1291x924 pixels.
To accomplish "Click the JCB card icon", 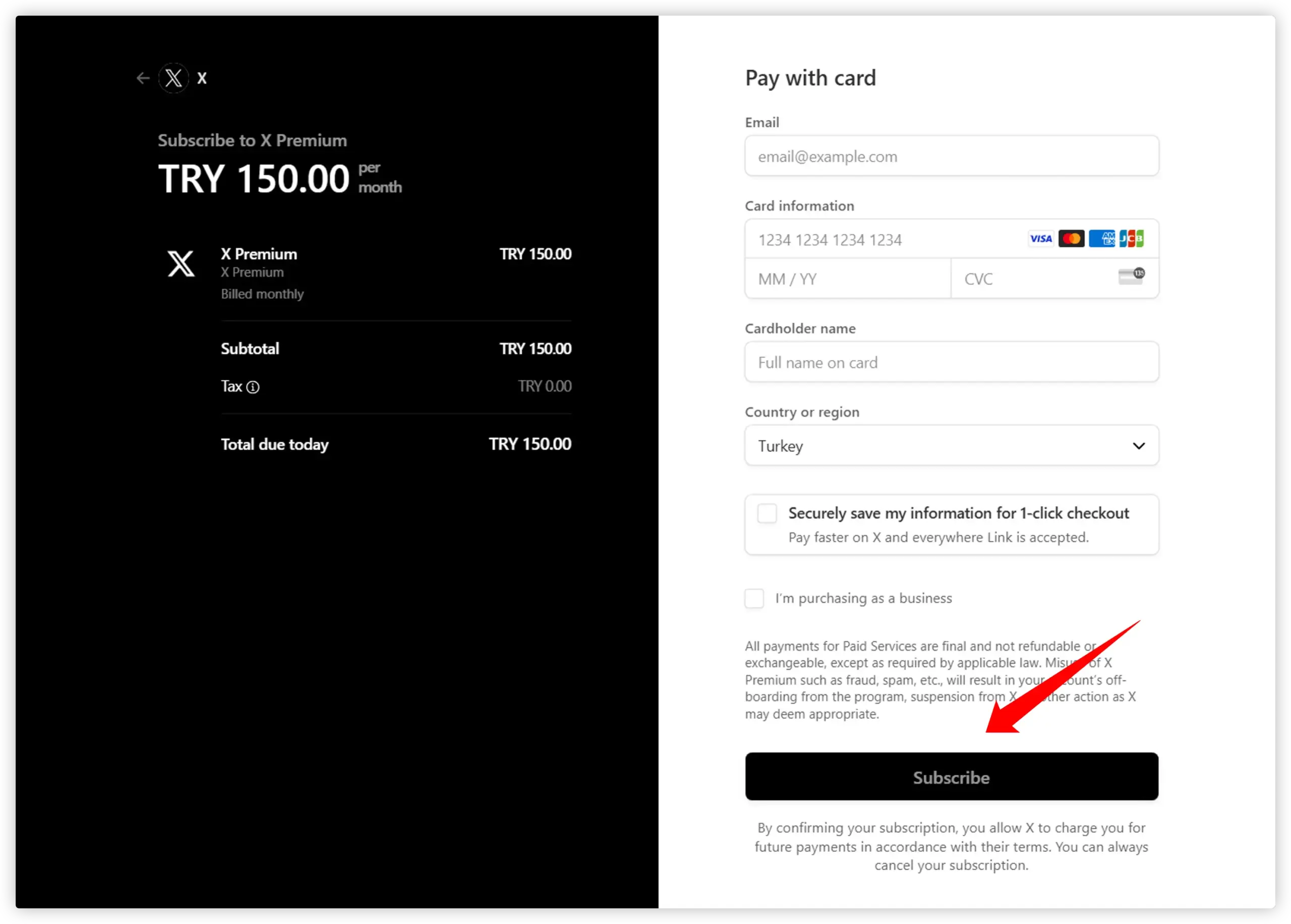I will pos(1131,239).
